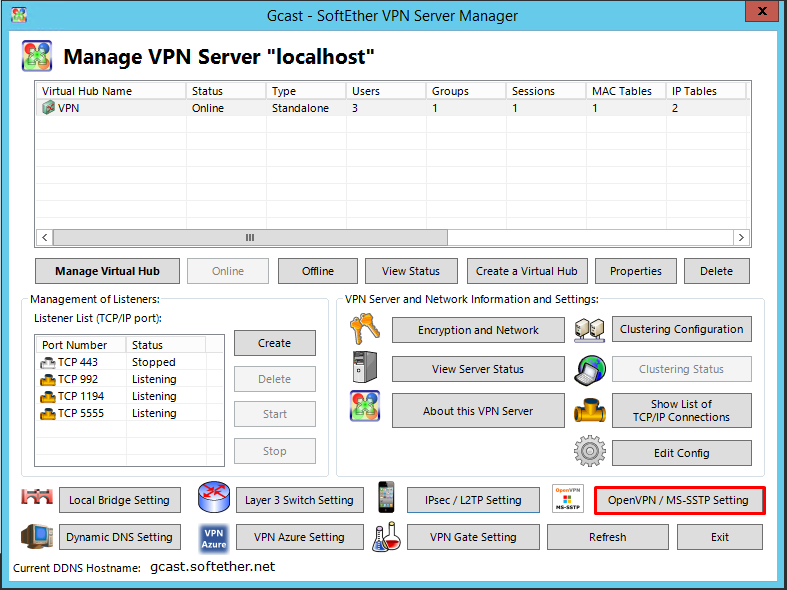Screen dimensions: 787x590
Task: Open Clustering Configuration
Action: coord(682,329)
